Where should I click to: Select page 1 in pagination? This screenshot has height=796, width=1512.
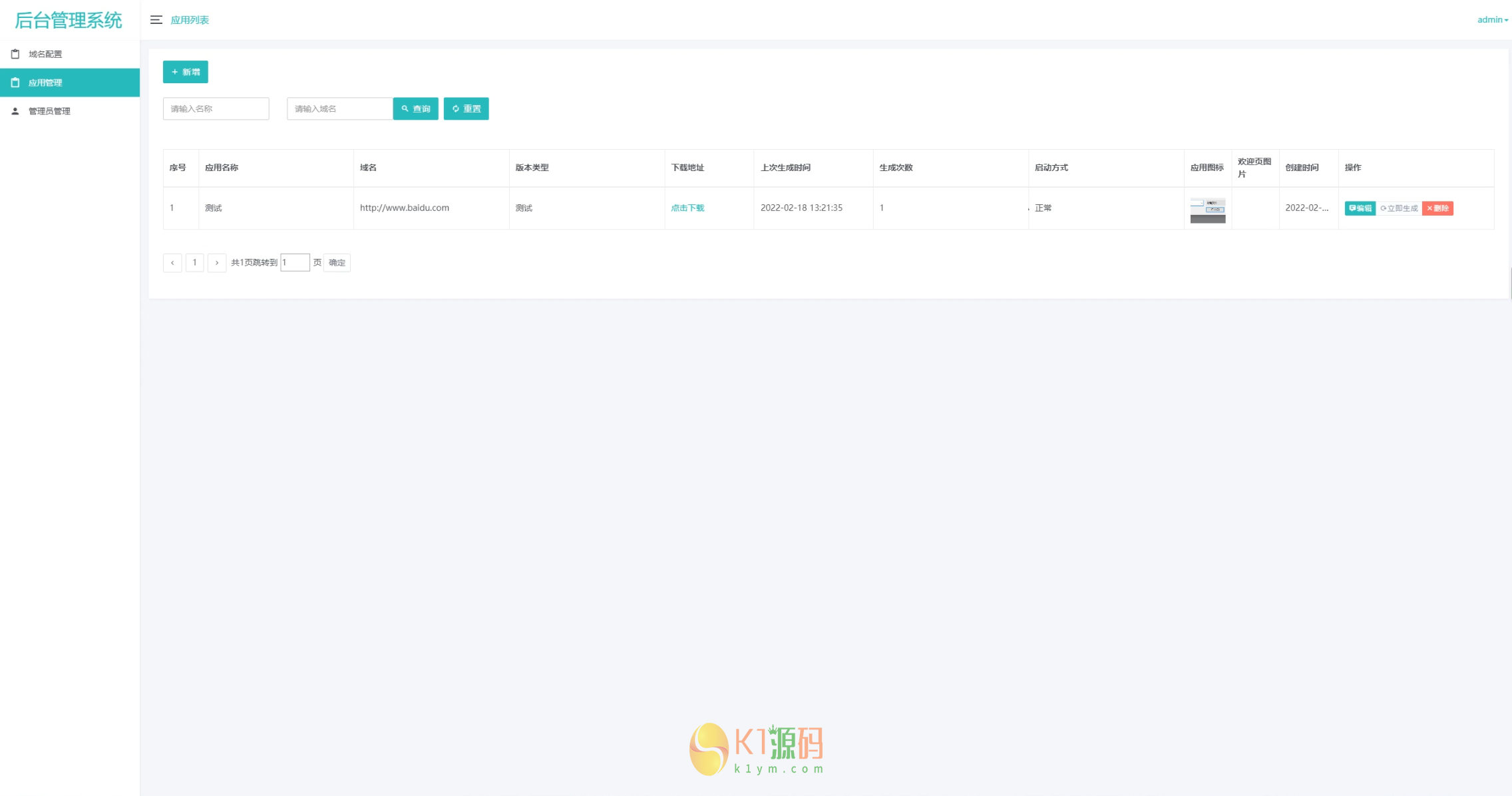[x=194, y=263]
